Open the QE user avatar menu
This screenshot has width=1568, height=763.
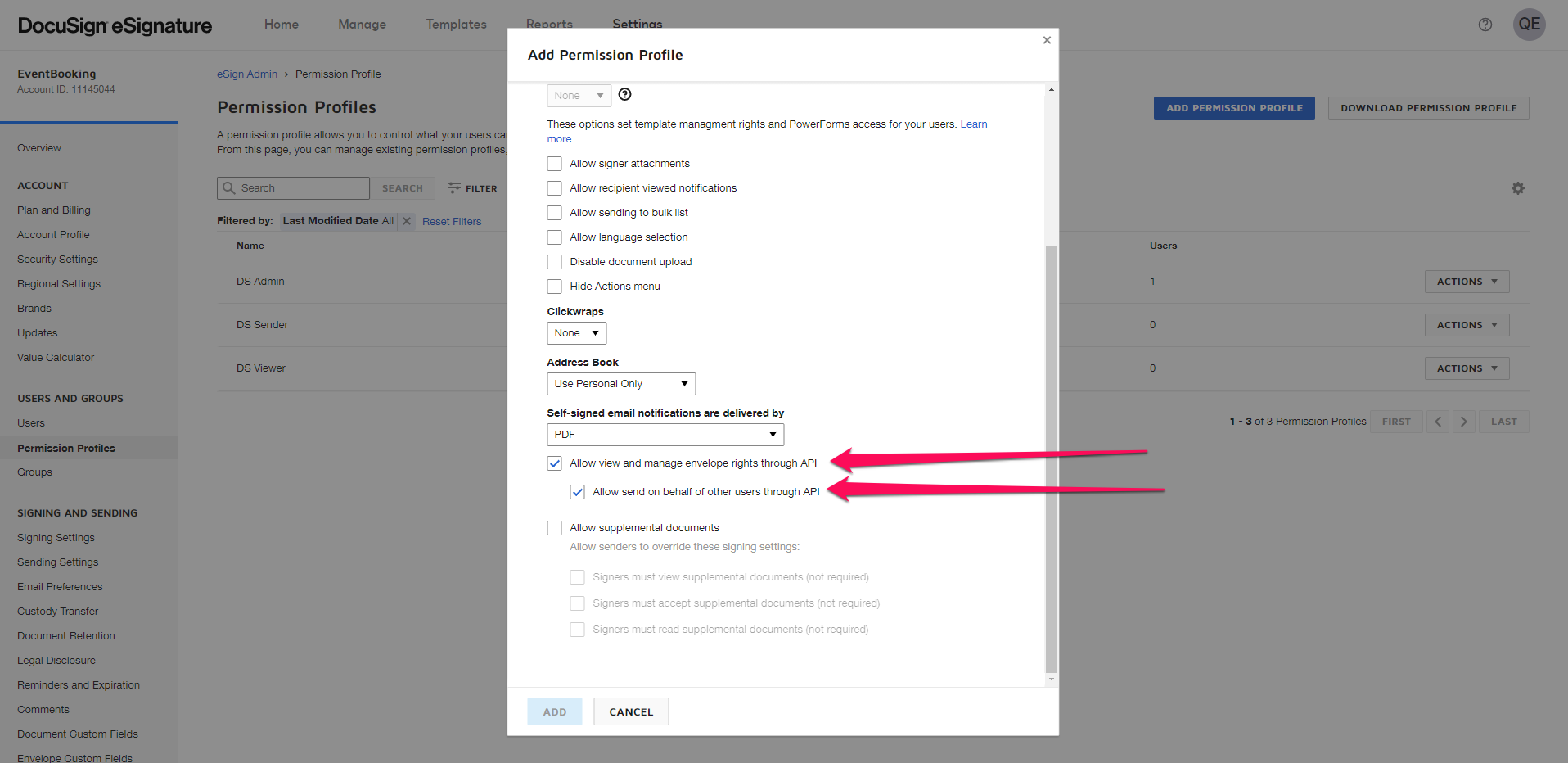tap(1529, 25)
